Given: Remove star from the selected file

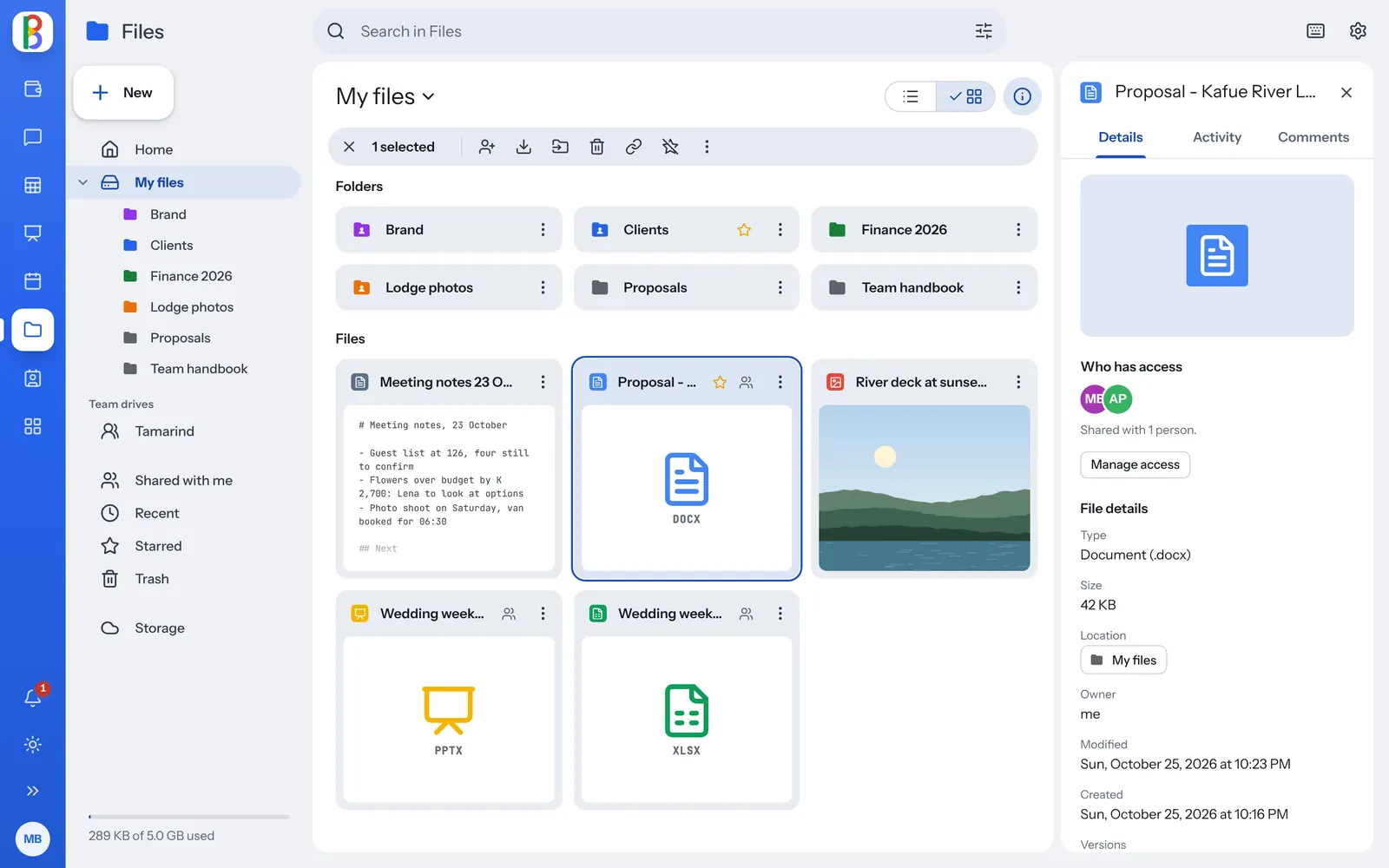Looking at the screenshot, I should pos(670,147).
